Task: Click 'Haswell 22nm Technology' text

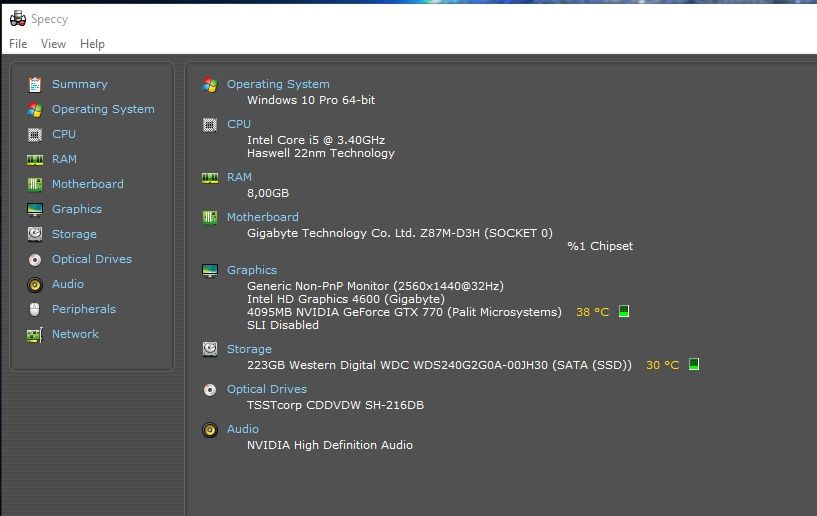Action: pyautogui.click(x=321, y=153)
